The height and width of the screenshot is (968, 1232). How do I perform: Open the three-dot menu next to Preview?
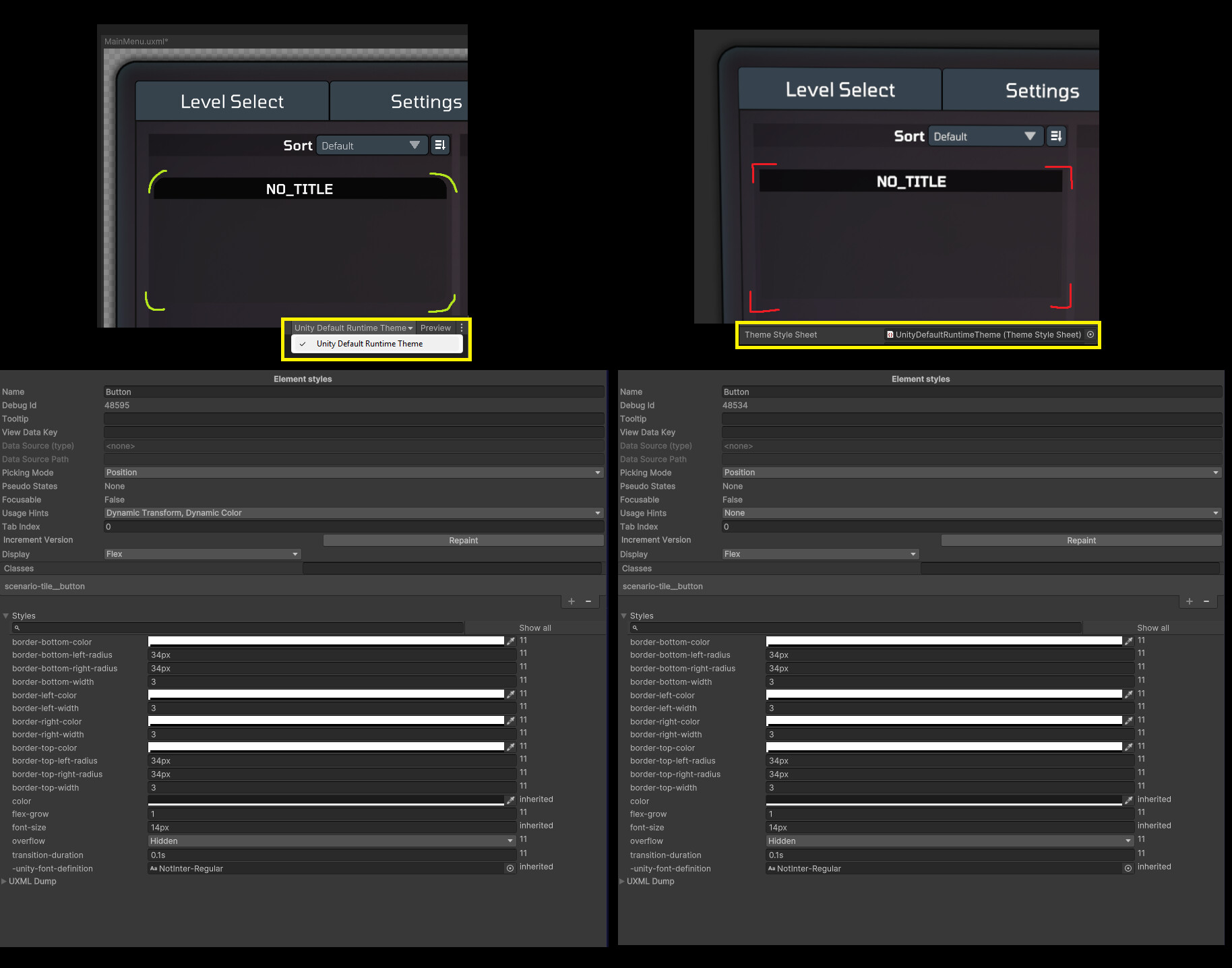tap(461, 328)
